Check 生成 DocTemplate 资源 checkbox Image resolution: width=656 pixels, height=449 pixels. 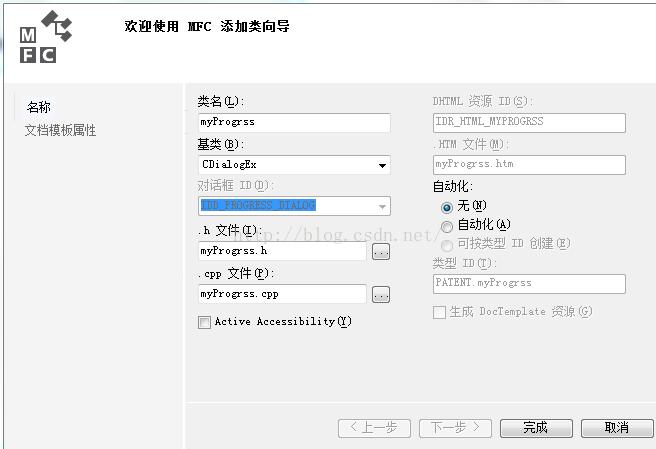pyautogui.click(x=439, y=312)
